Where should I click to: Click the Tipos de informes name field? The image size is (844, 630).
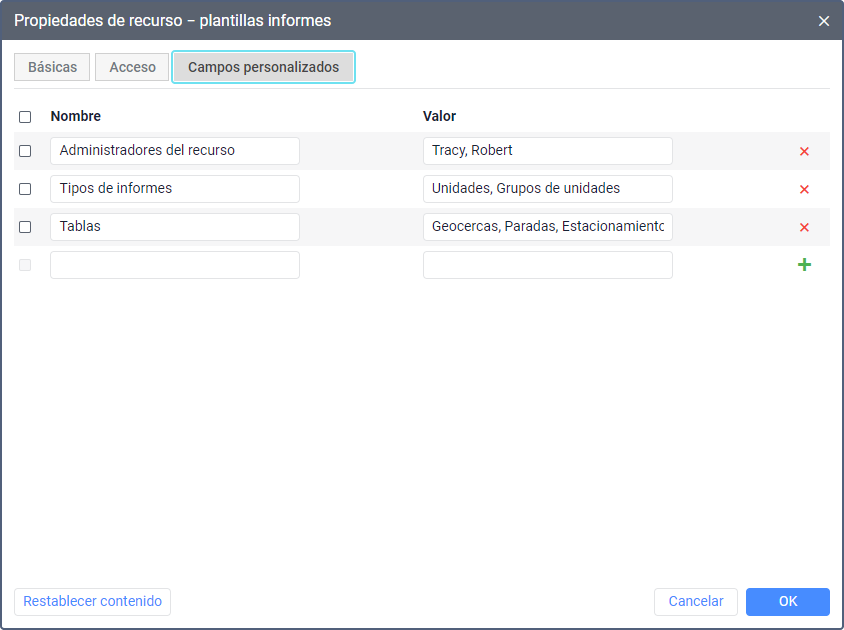pyautogui.click(x=174, y=189)
